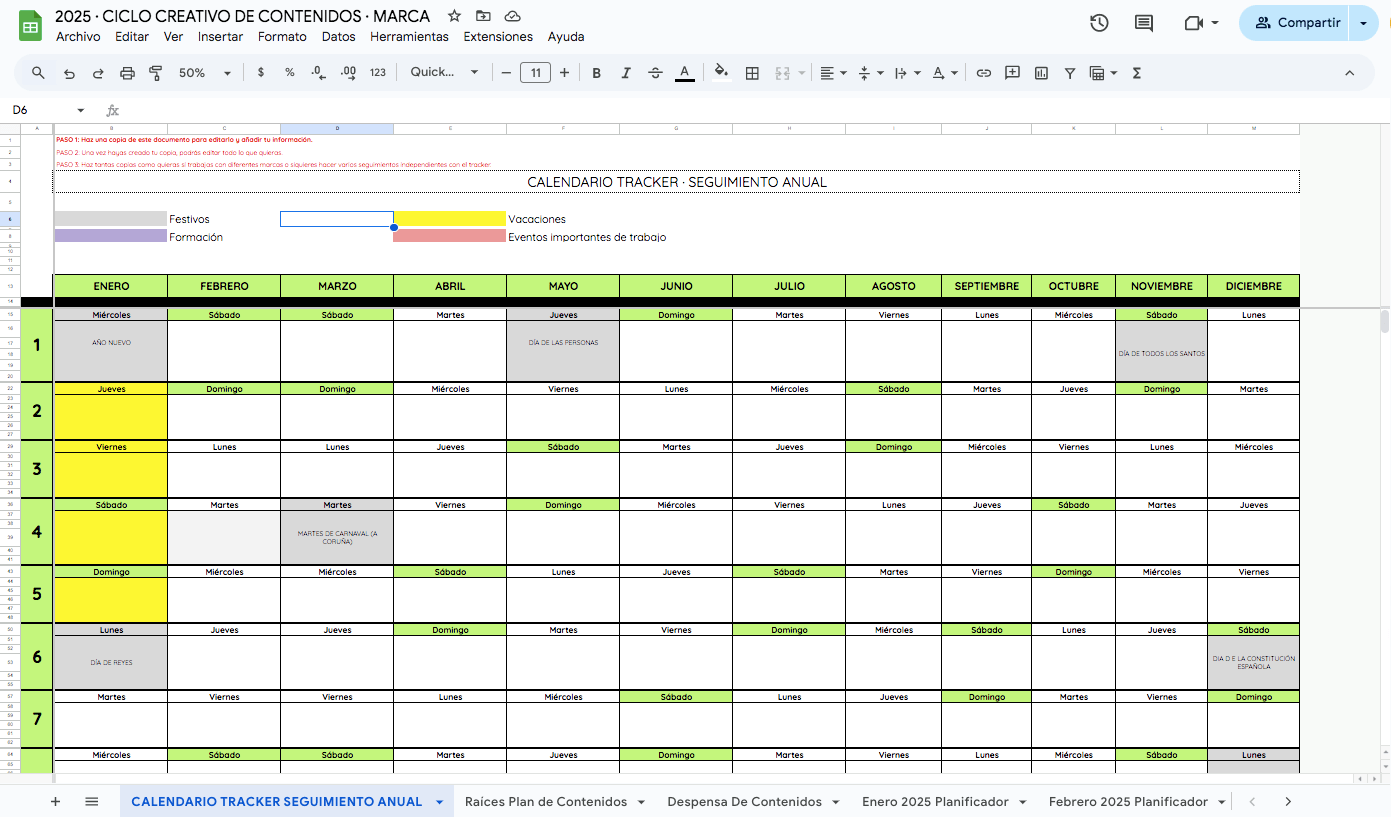The image size is (1391, 817).
Task: Toggle strikethrough formatting
Action: (655, 73)
